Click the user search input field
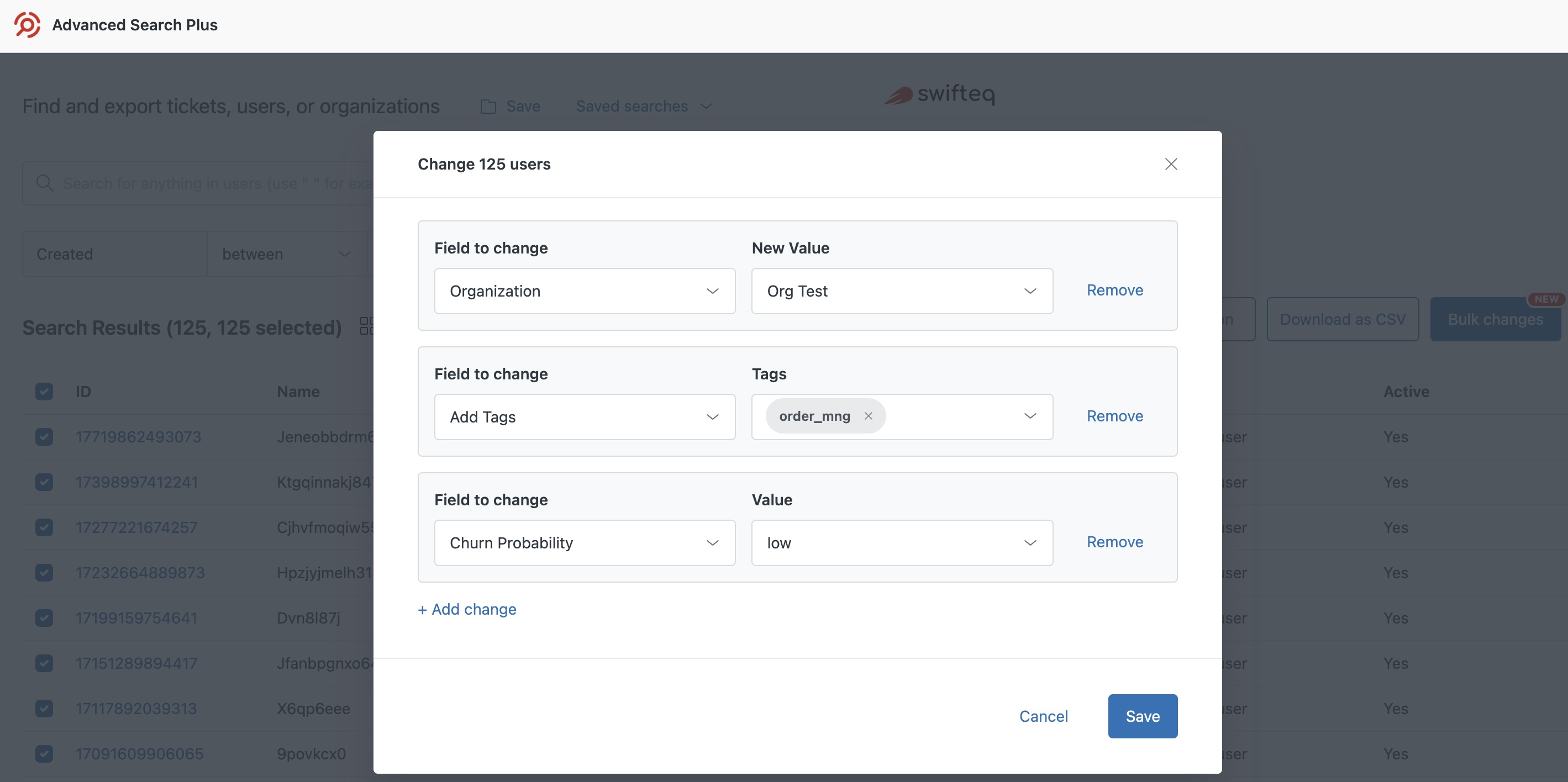Screen dimensions: 1568x782 213,183
